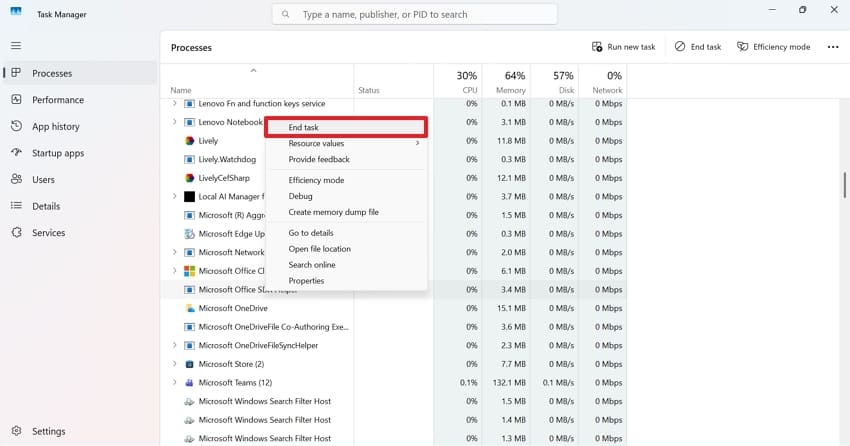Open the more options ellipsis menu
Image resolution: width=850 pixels, height=446 pixels.
[833, 47]
